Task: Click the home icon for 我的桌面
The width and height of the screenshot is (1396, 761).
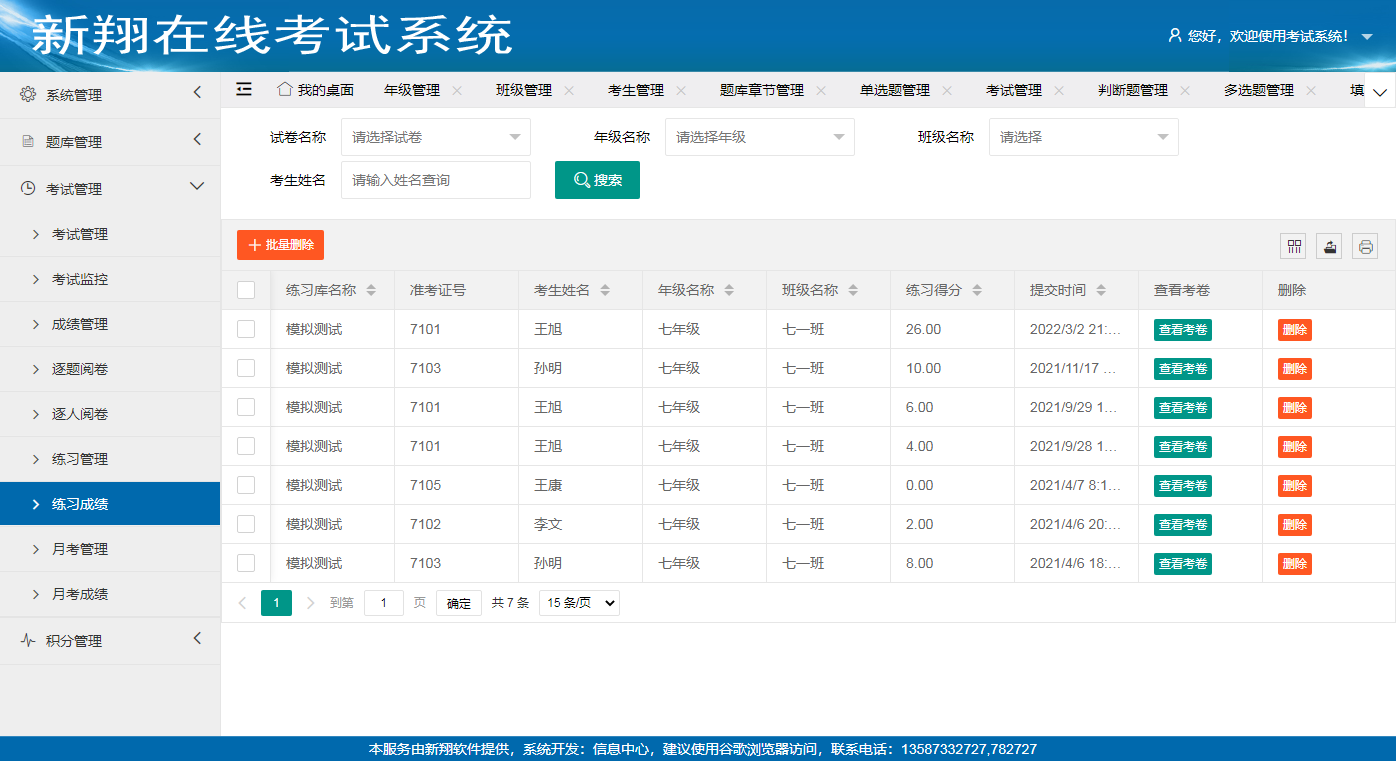Action: point(285,90)
